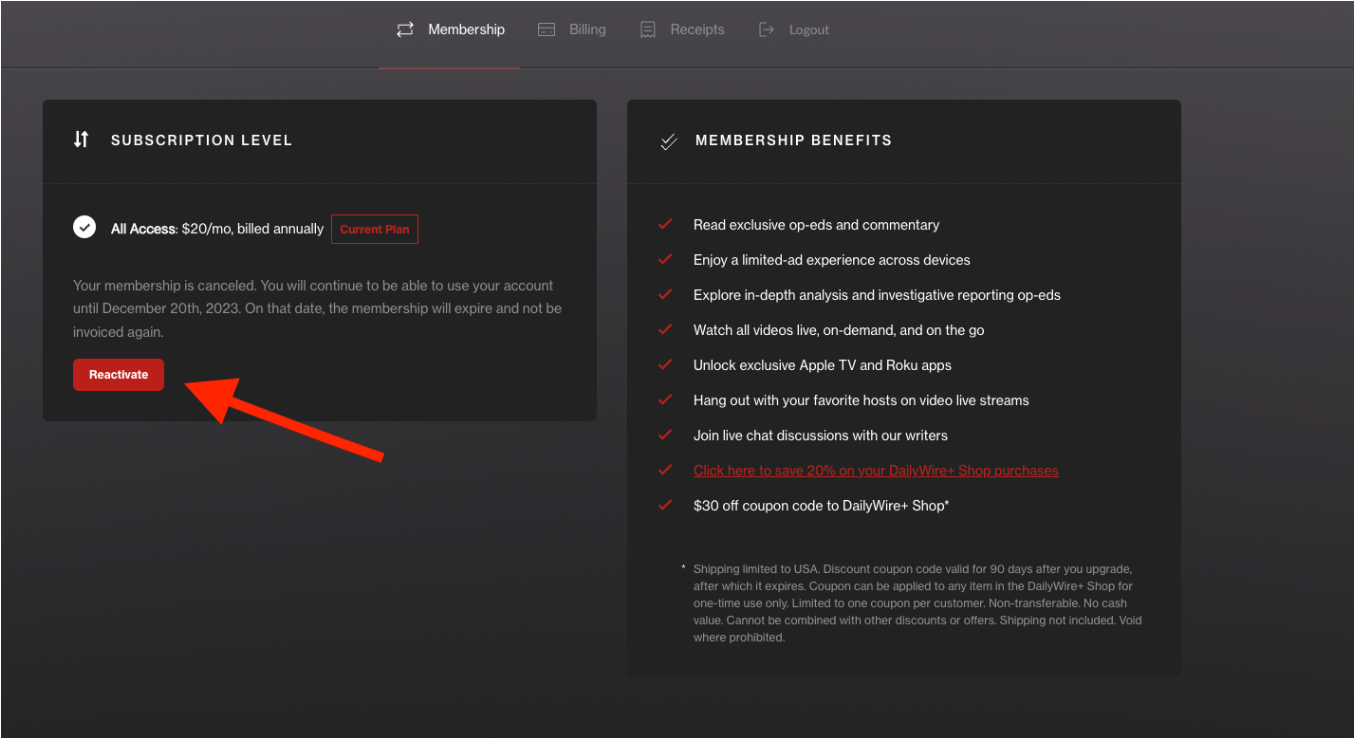
Task: Click the Subscription Level sort-arrows icon
Action: pos(82,140)
